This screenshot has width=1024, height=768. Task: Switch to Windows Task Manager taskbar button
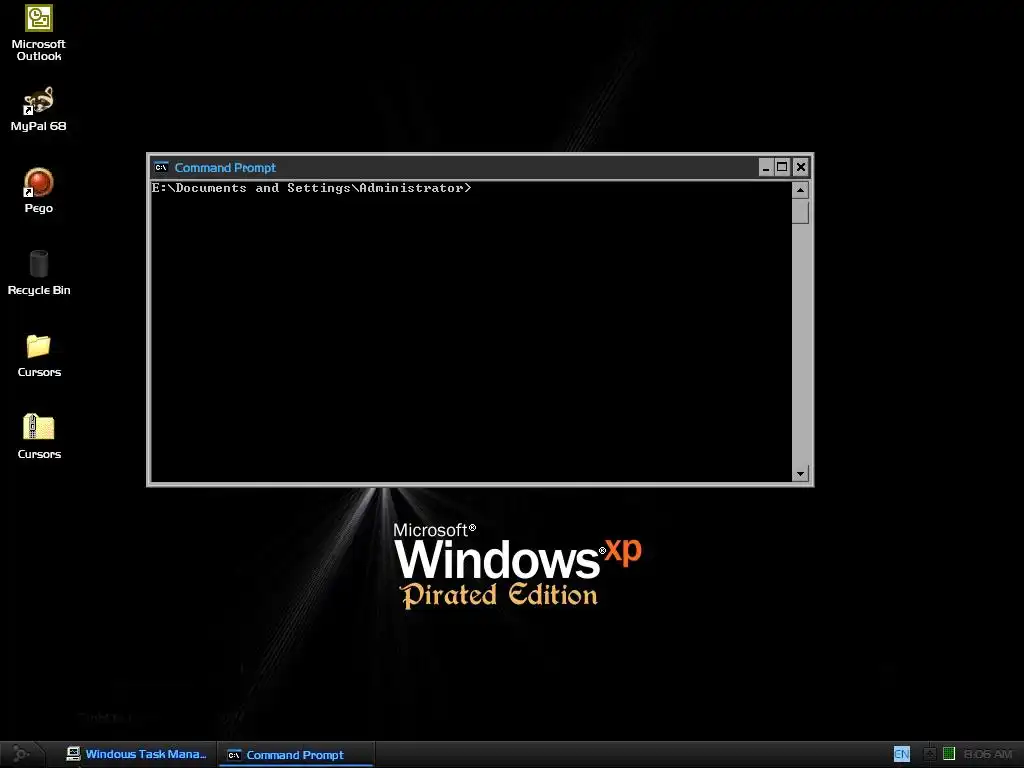tap(136, 754)
